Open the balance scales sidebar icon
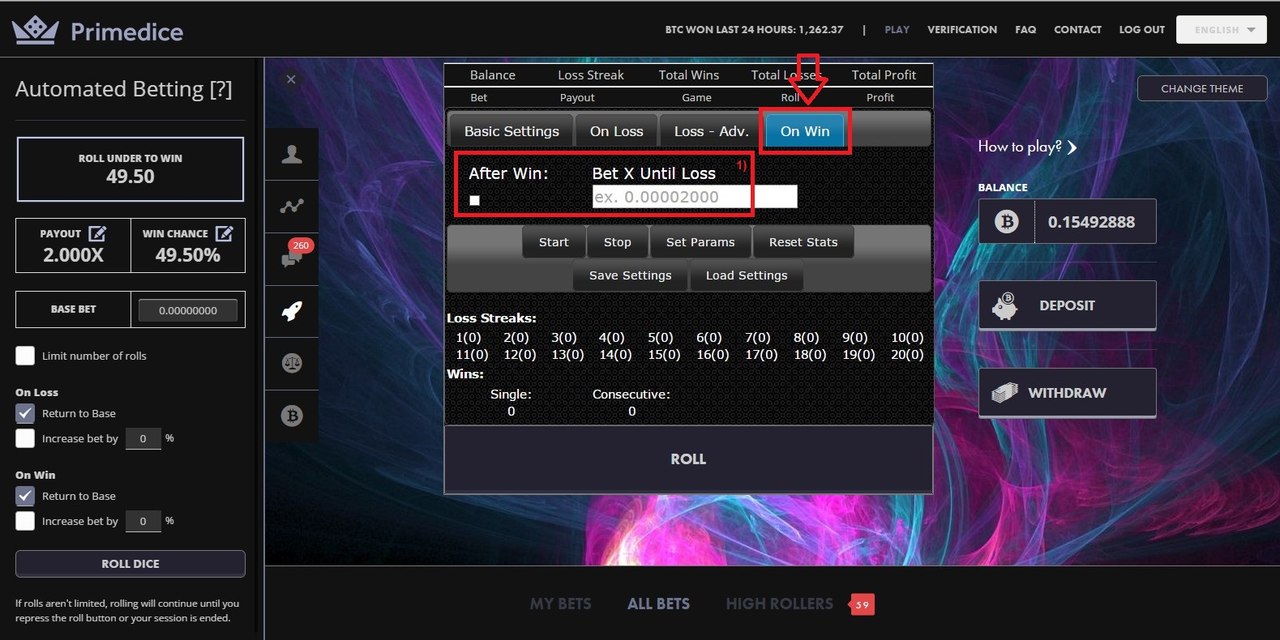This screenshot has width=1280, height=640. click(x=292, y=363)
